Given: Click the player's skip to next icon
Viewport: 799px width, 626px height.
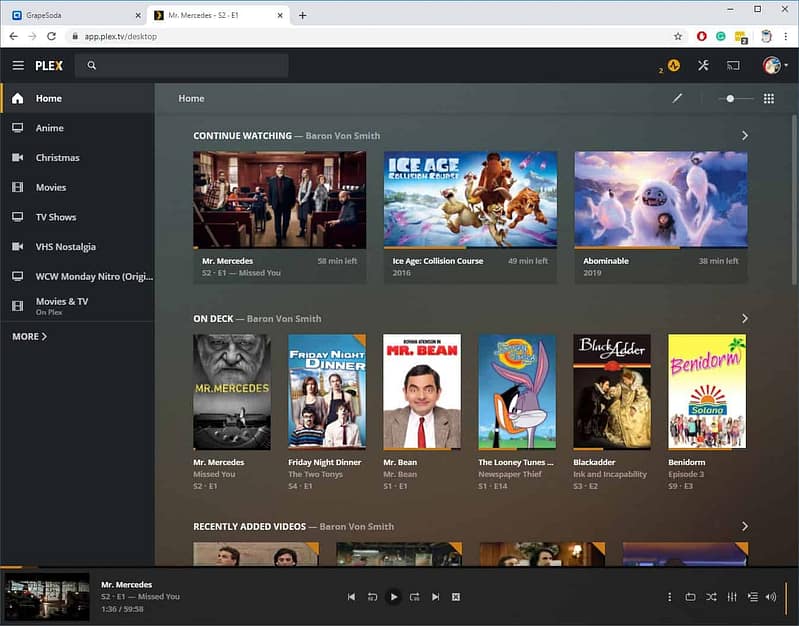Looking at the screenshot, I should coord(435,597).
